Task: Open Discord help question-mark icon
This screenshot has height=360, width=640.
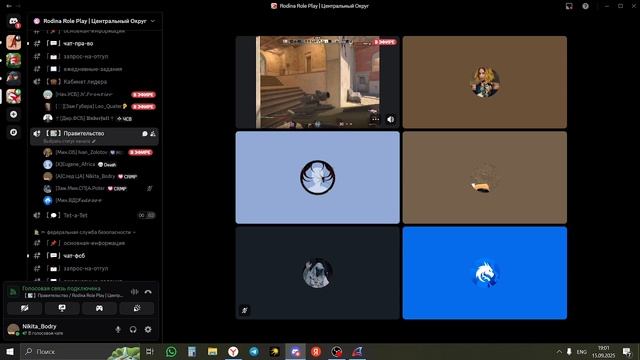Action: [x=585, y=6]
